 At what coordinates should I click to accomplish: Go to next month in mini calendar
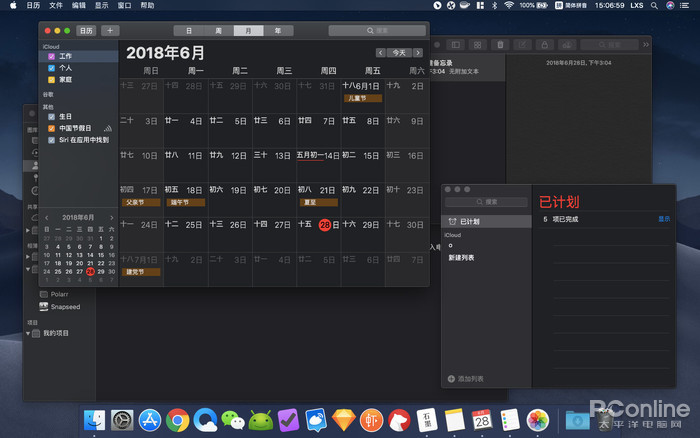112,217
